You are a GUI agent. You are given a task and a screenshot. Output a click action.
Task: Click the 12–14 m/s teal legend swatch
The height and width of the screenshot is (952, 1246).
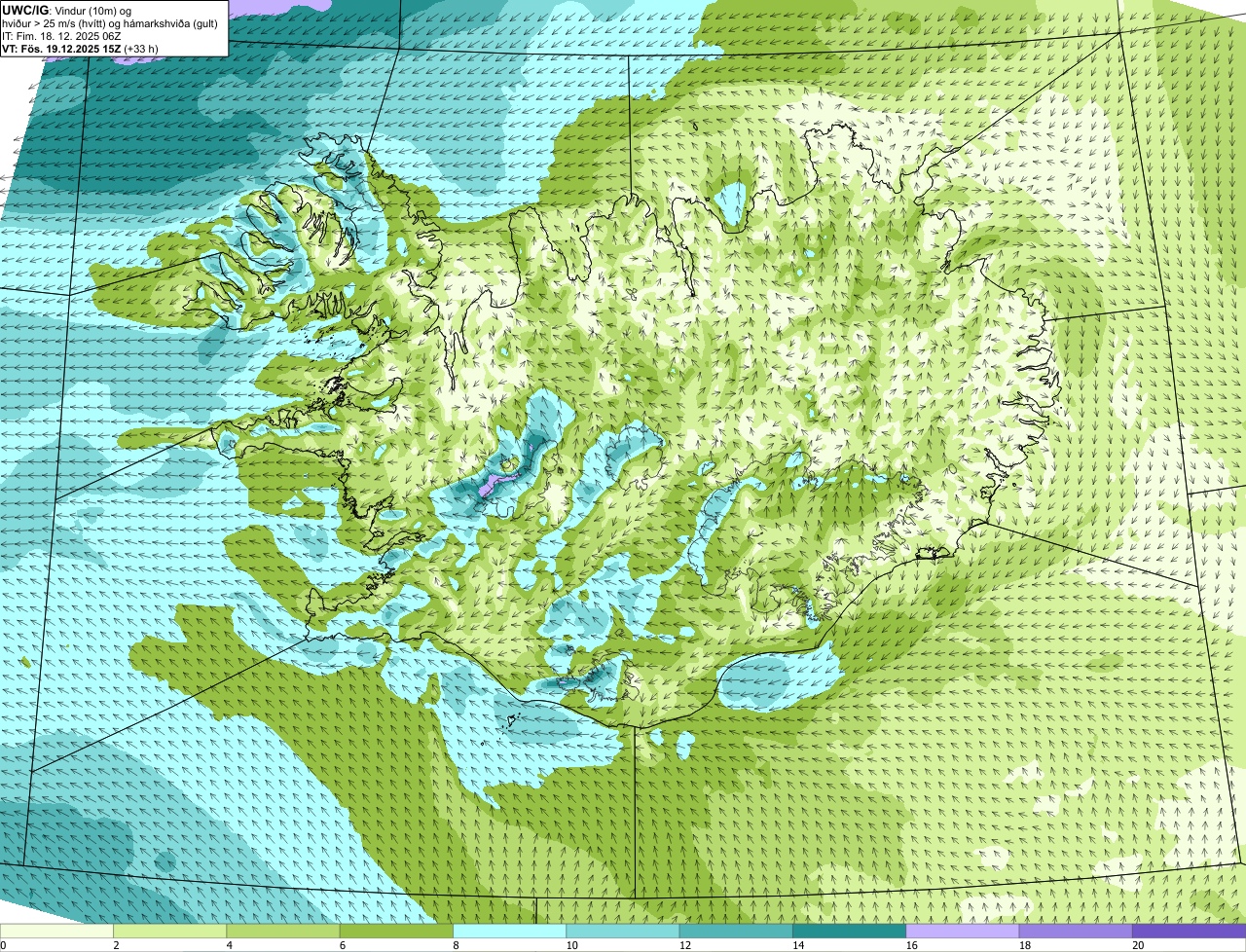[x=736, y=932]
